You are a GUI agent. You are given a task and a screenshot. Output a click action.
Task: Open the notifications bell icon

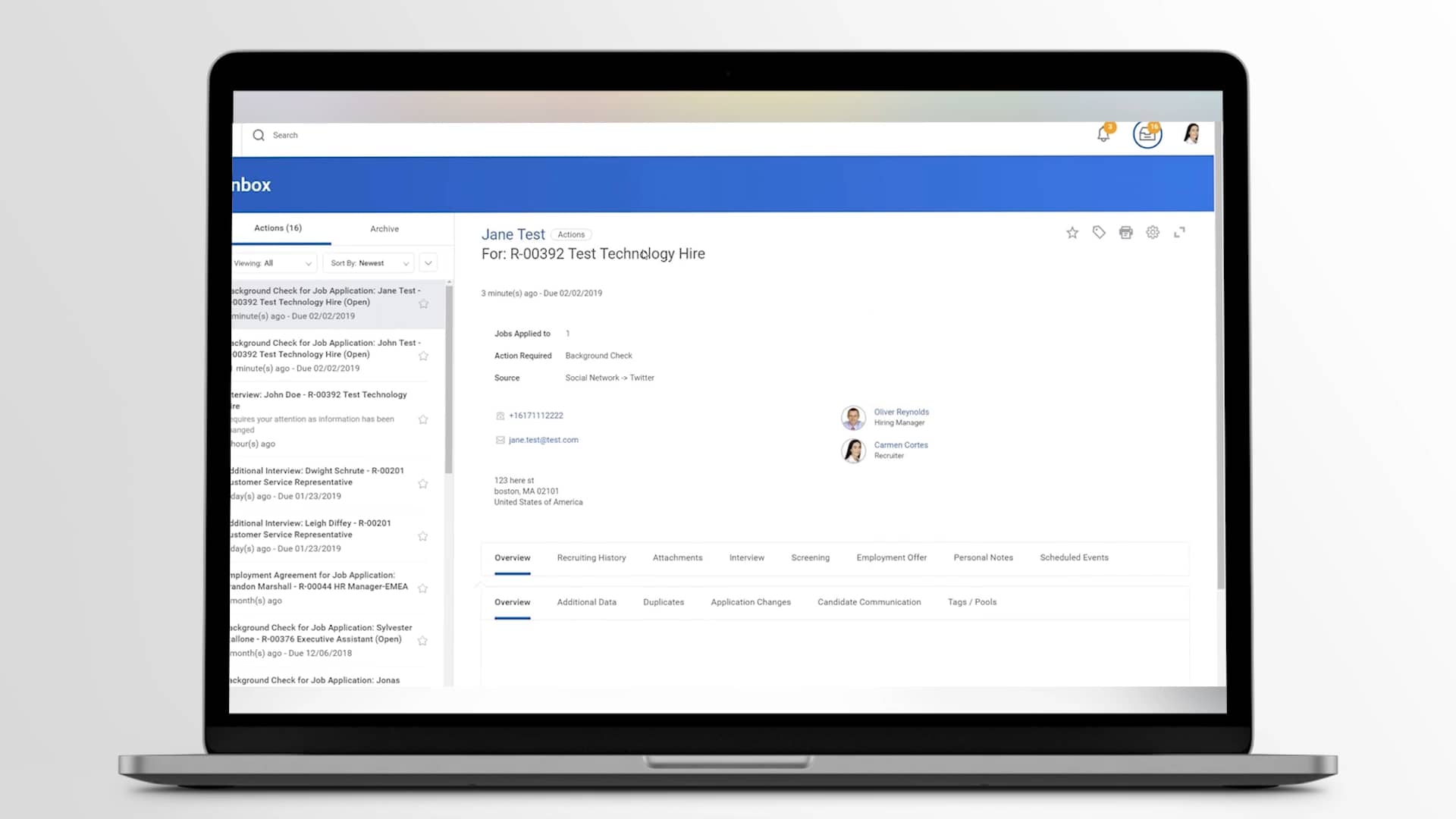(1103, 133)
